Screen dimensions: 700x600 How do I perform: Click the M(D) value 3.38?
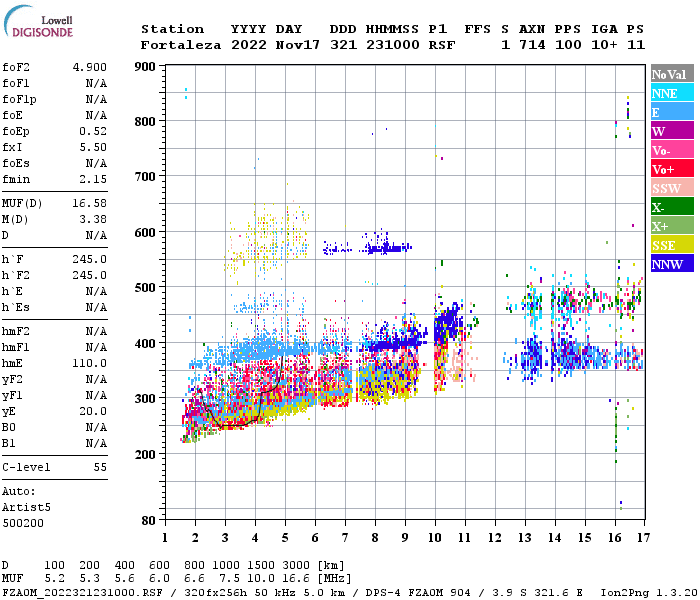click(x=93, y=219)
